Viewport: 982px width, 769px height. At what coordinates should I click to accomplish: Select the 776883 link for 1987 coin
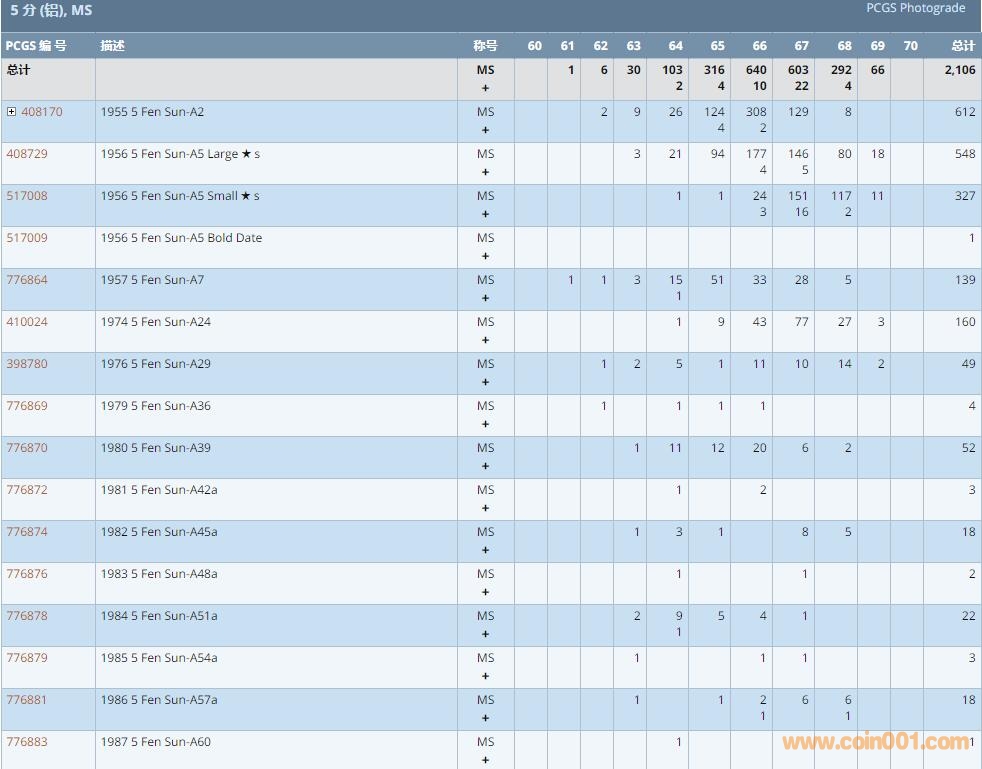pyautogui.click(x=27, y=742)
